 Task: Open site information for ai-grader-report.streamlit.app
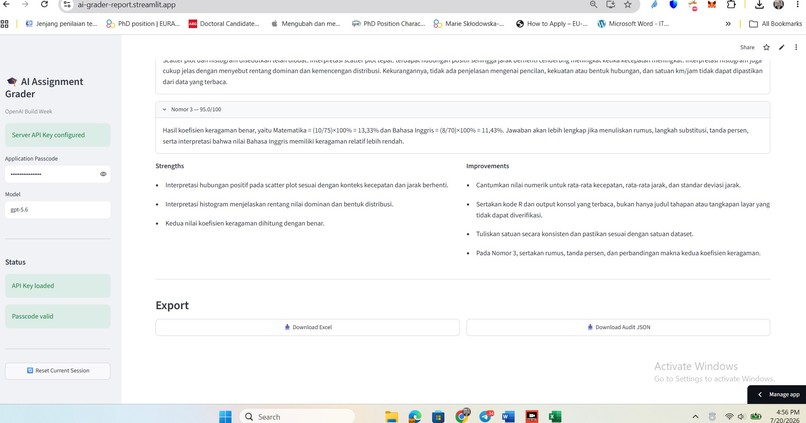(x=67, y=5)
